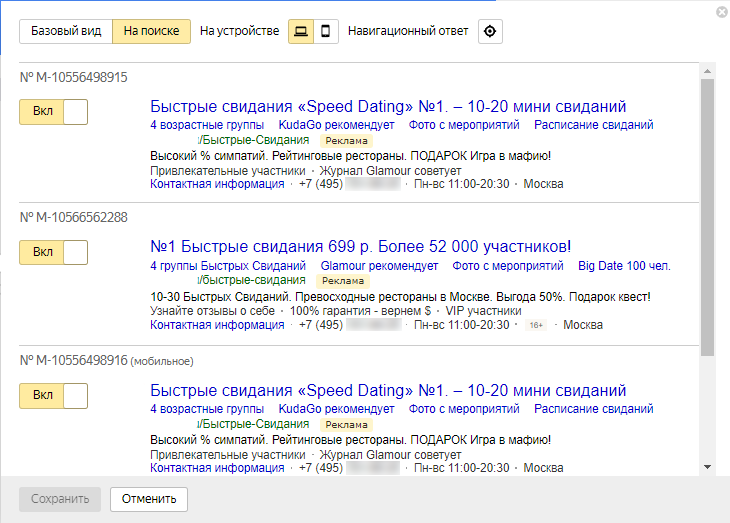Select the desktop device icon
Image resolution: width=730 pixels, height=523 pixels.
coord(301,31)
